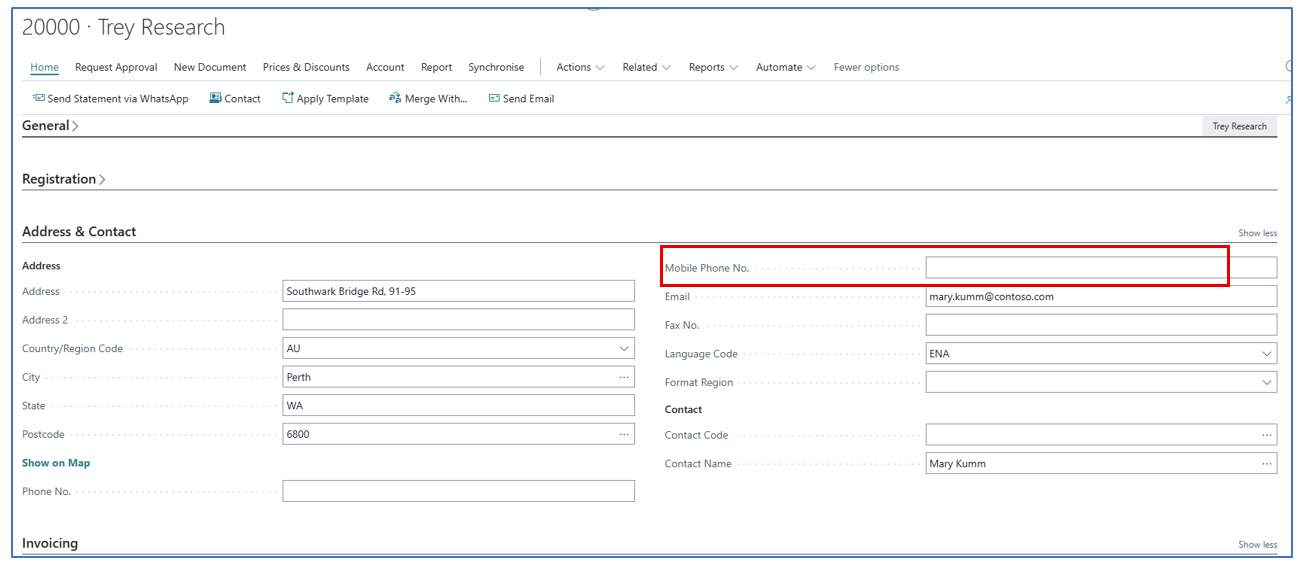Click Fewer options in the menu bar
The height and width of the screenshot is (569, 1305).
[x=866, y=67]
